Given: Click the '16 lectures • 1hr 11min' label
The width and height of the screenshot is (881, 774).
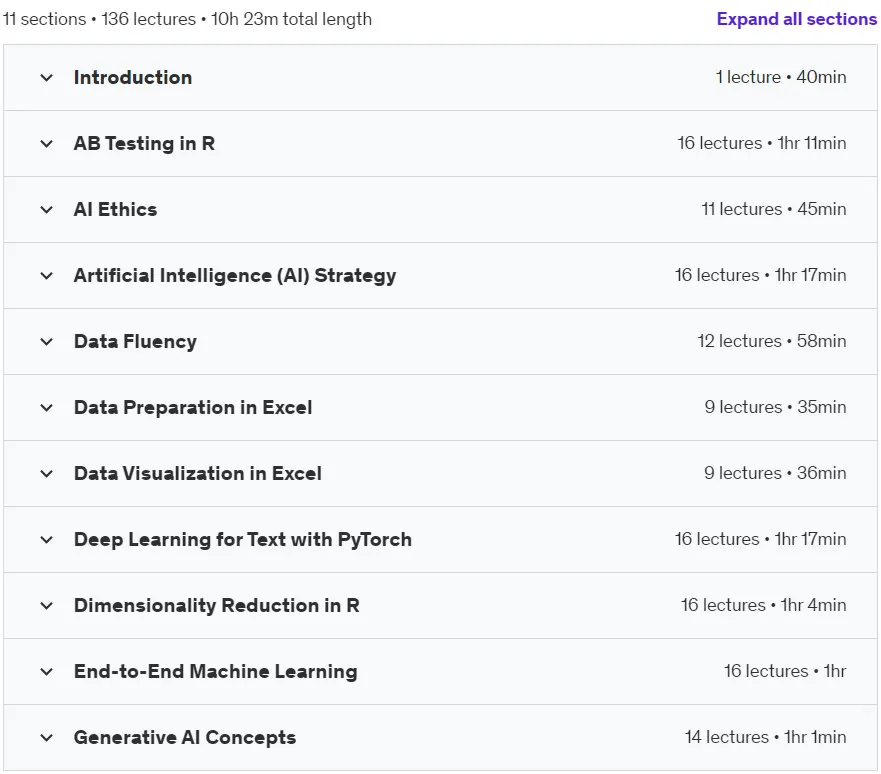Looking at the screenshot, I should (x=761, y=143).
